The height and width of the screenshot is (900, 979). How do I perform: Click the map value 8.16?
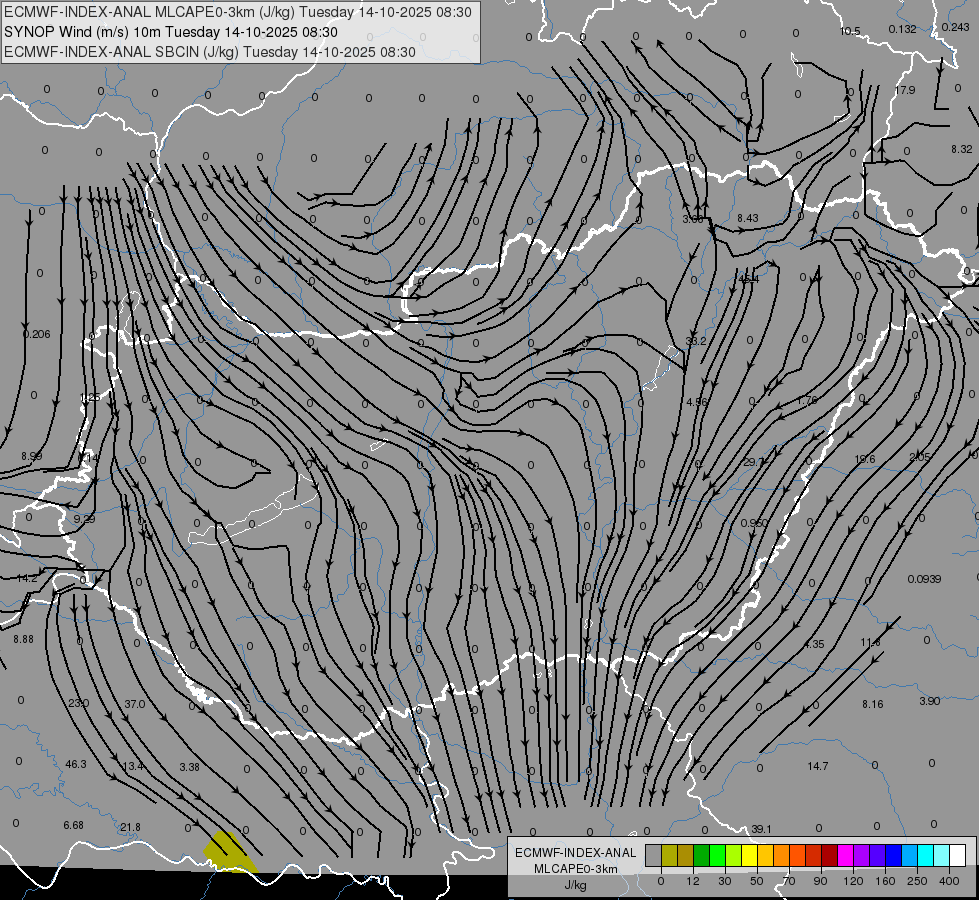click(x=872, y=704)
